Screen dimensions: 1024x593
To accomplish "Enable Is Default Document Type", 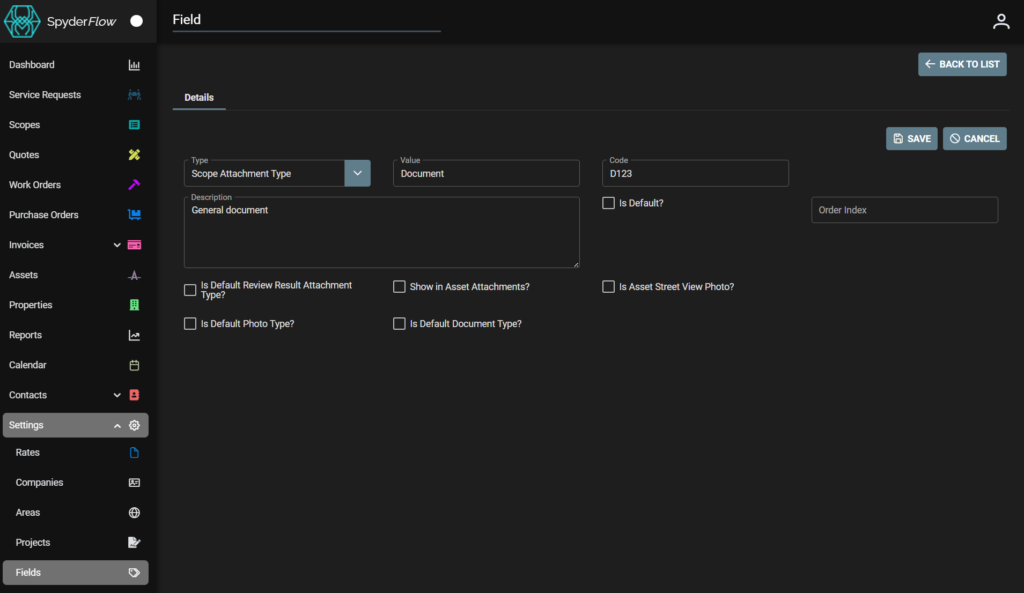I will 399,323.
